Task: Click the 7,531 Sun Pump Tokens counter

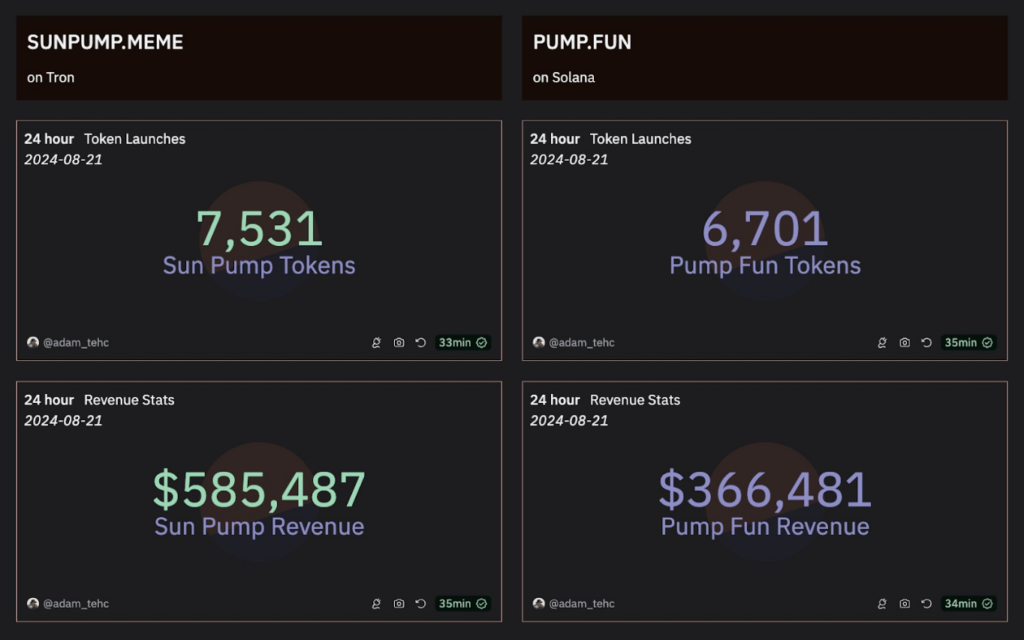Action: [x=259, y=229]
